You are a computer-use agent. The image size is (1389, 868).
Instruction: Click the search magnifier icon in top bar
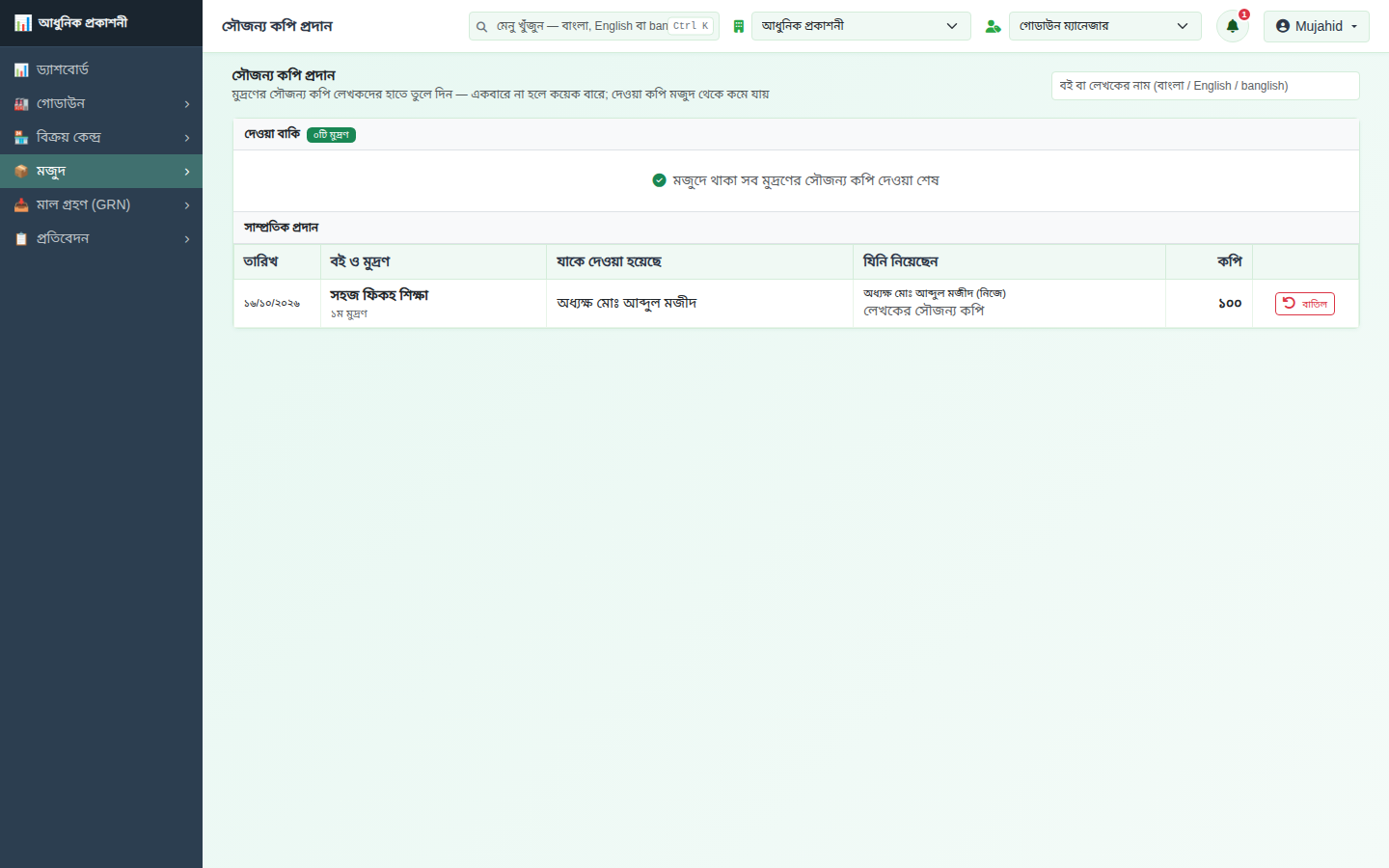click(x=481, y=26)
